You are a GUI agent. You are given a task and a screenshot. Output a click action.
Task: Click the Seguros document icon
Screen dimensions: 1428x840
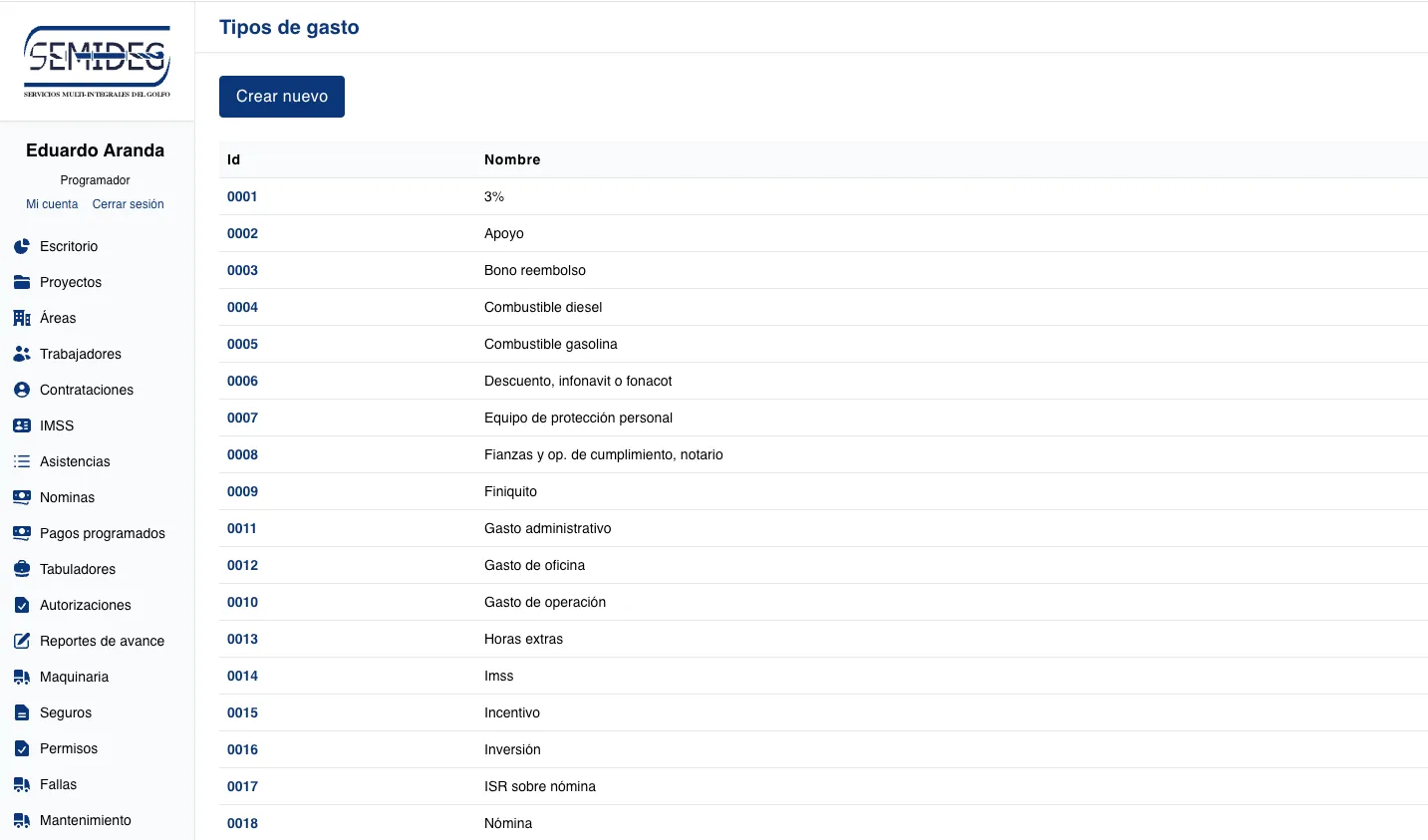[x=22, y=712]
